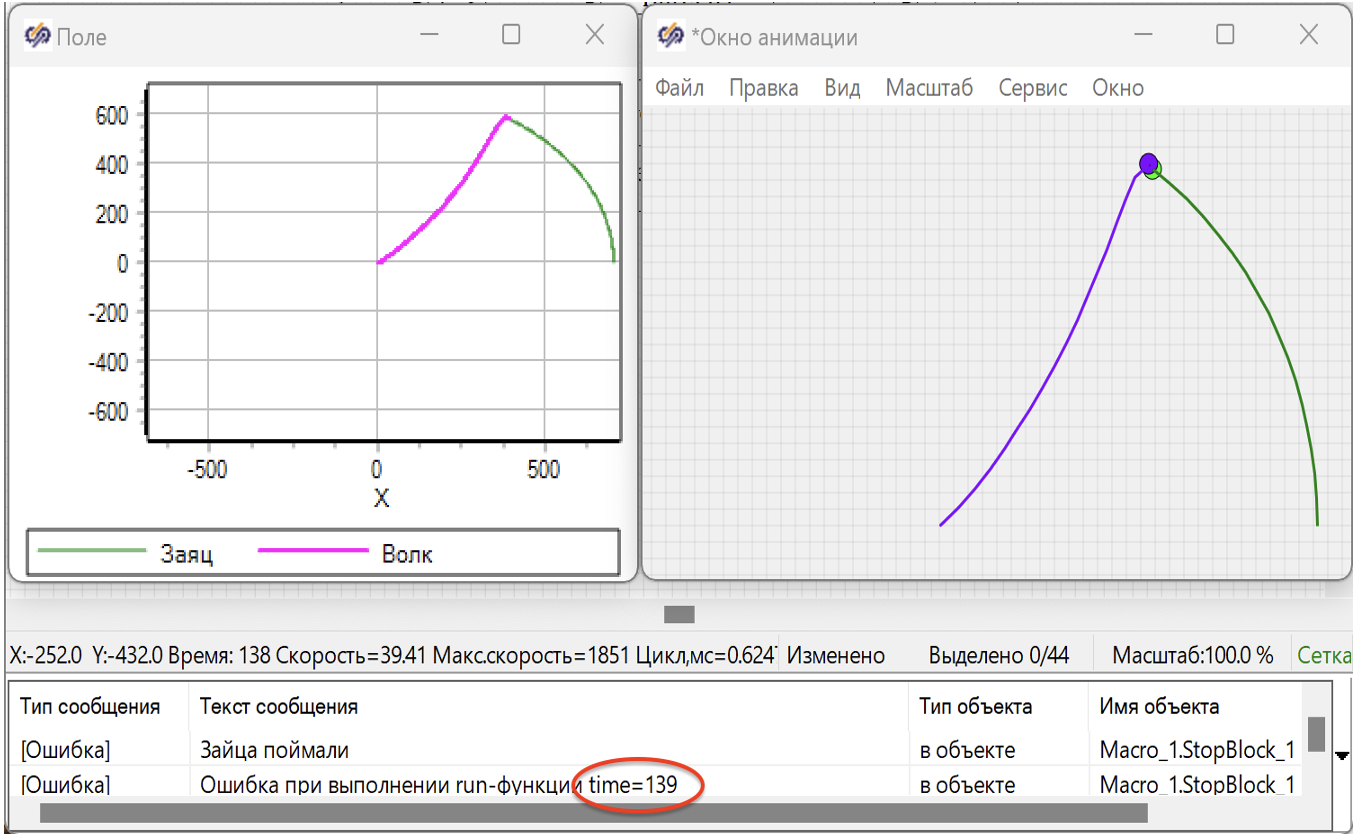Click the app icon in Окно анимации title bar

671,37
